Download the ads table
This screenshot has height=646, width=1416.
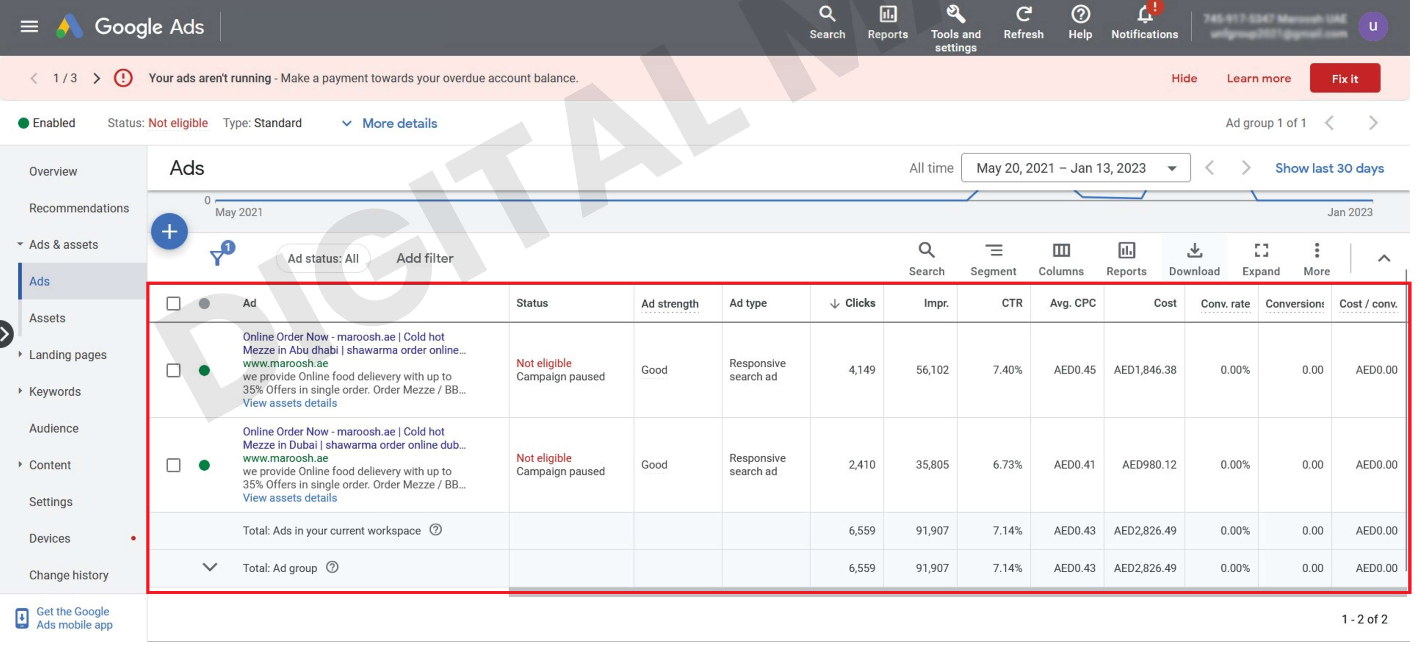(x=1194, y=259)
